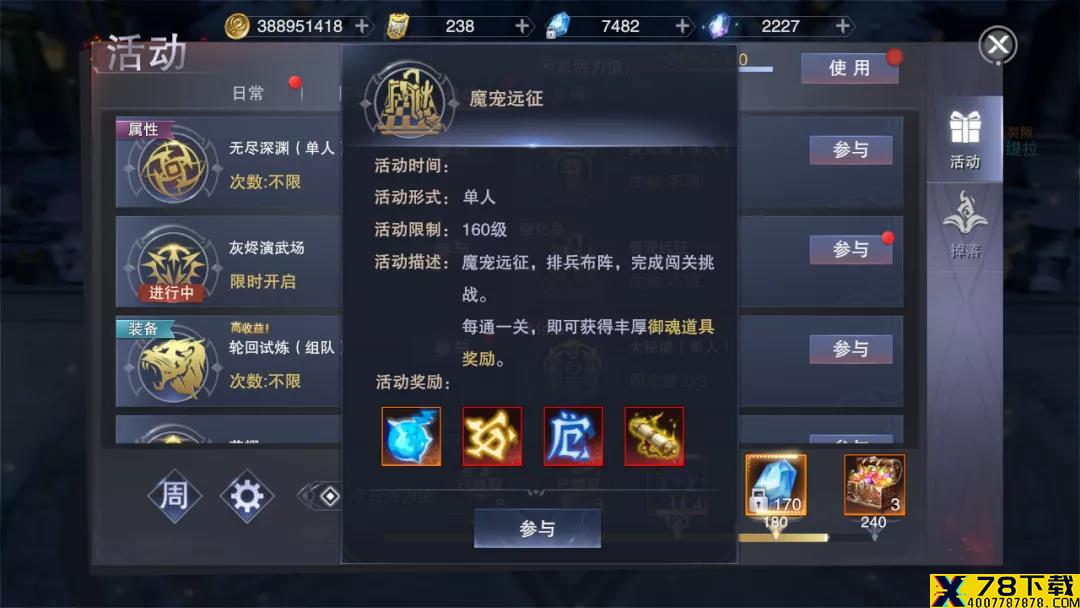The width and height of the screenshot is (1080, 608).
Task: Join 灰烬演武场 with 参与 button
Action: click(851, 249)
